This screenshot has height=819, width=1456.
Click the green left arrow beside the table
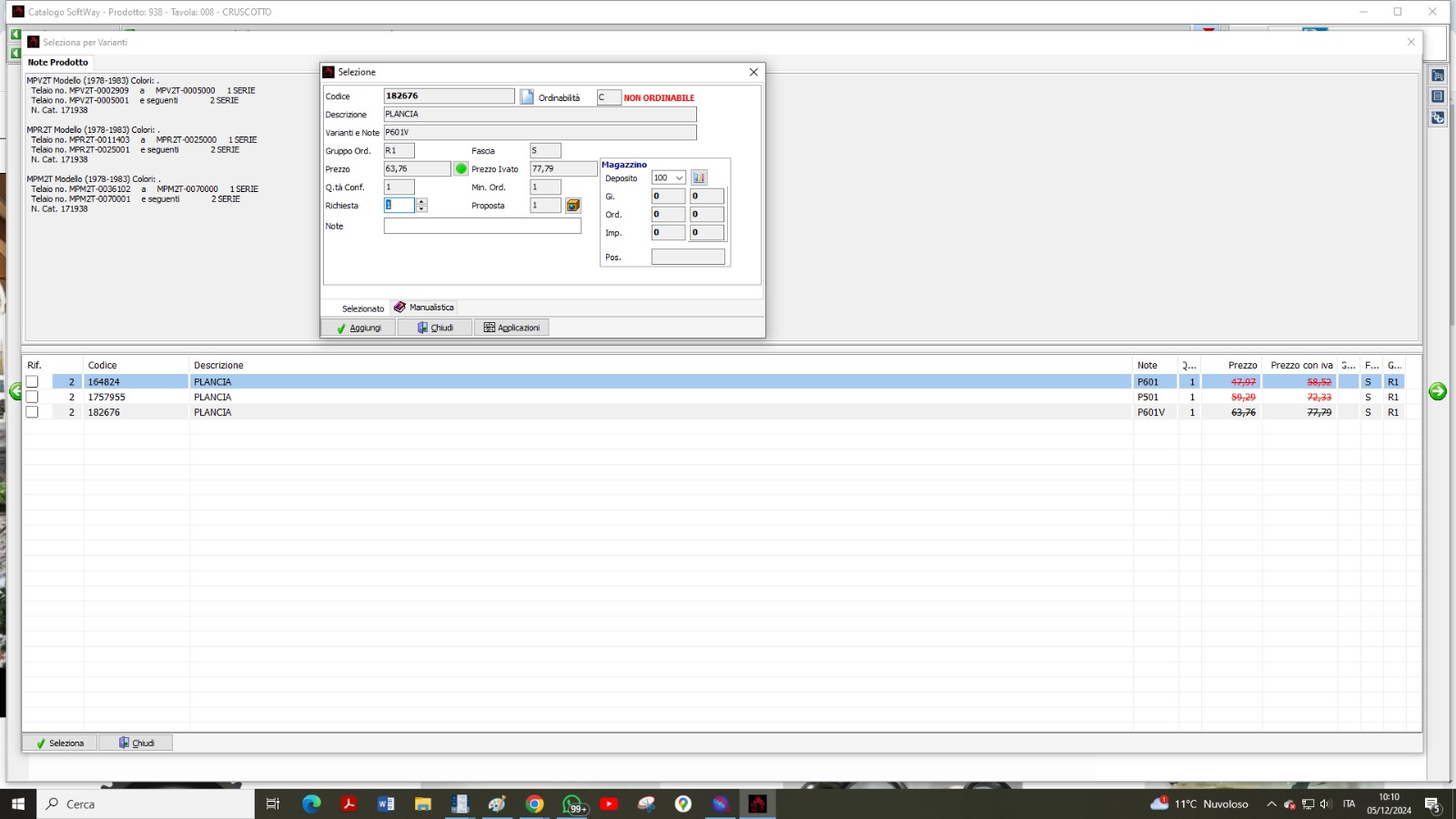pos(15,391)
